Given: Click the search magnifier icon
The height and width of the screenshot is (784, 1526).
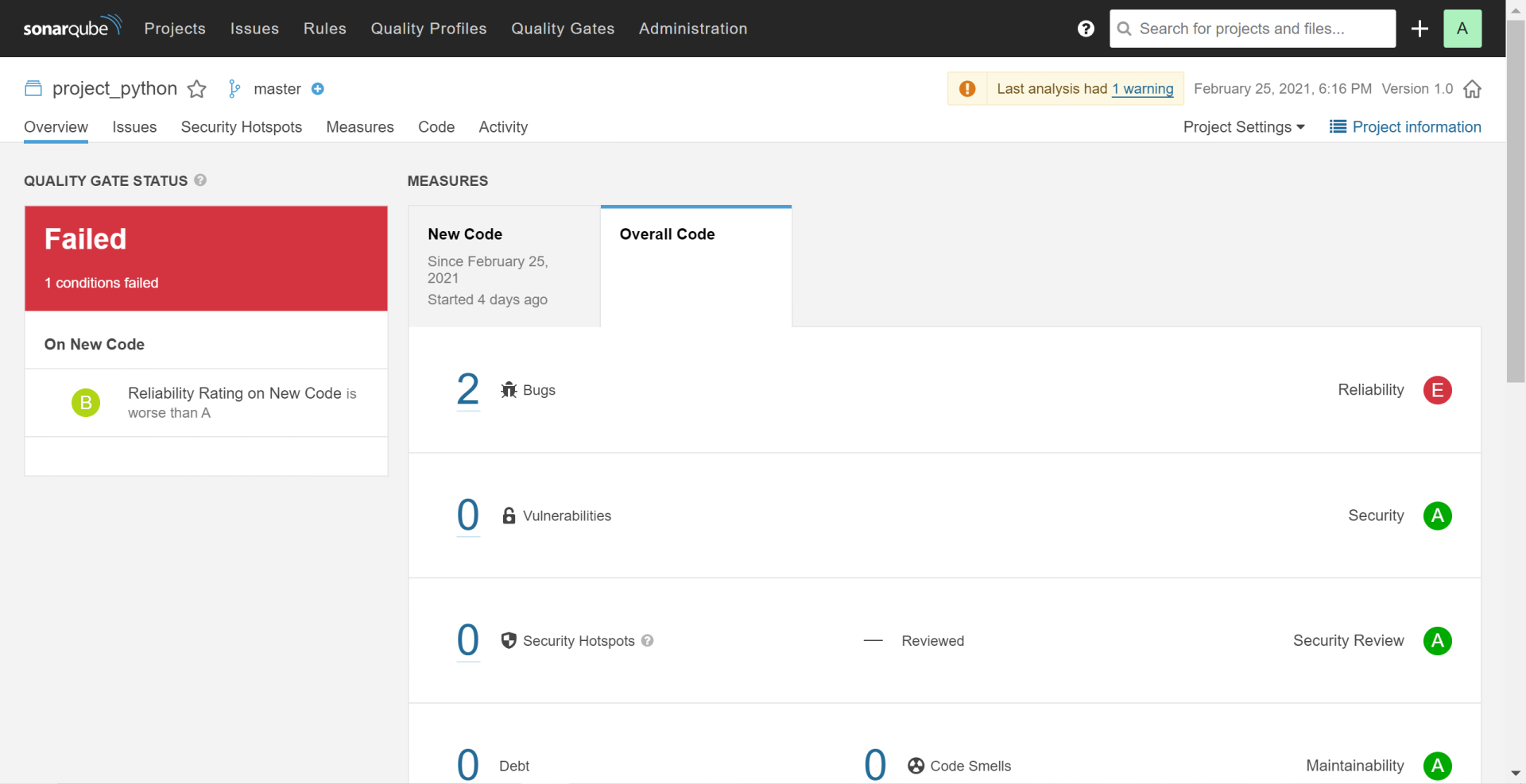Looking at the screenshot, I should tap(1124, 29).
